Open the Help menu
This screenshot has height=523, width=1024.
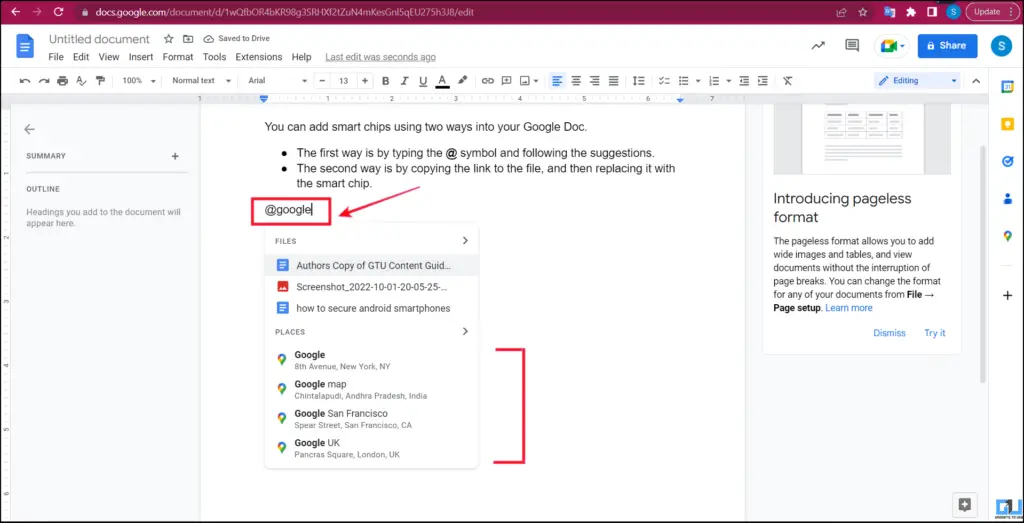tap(301, 57)
